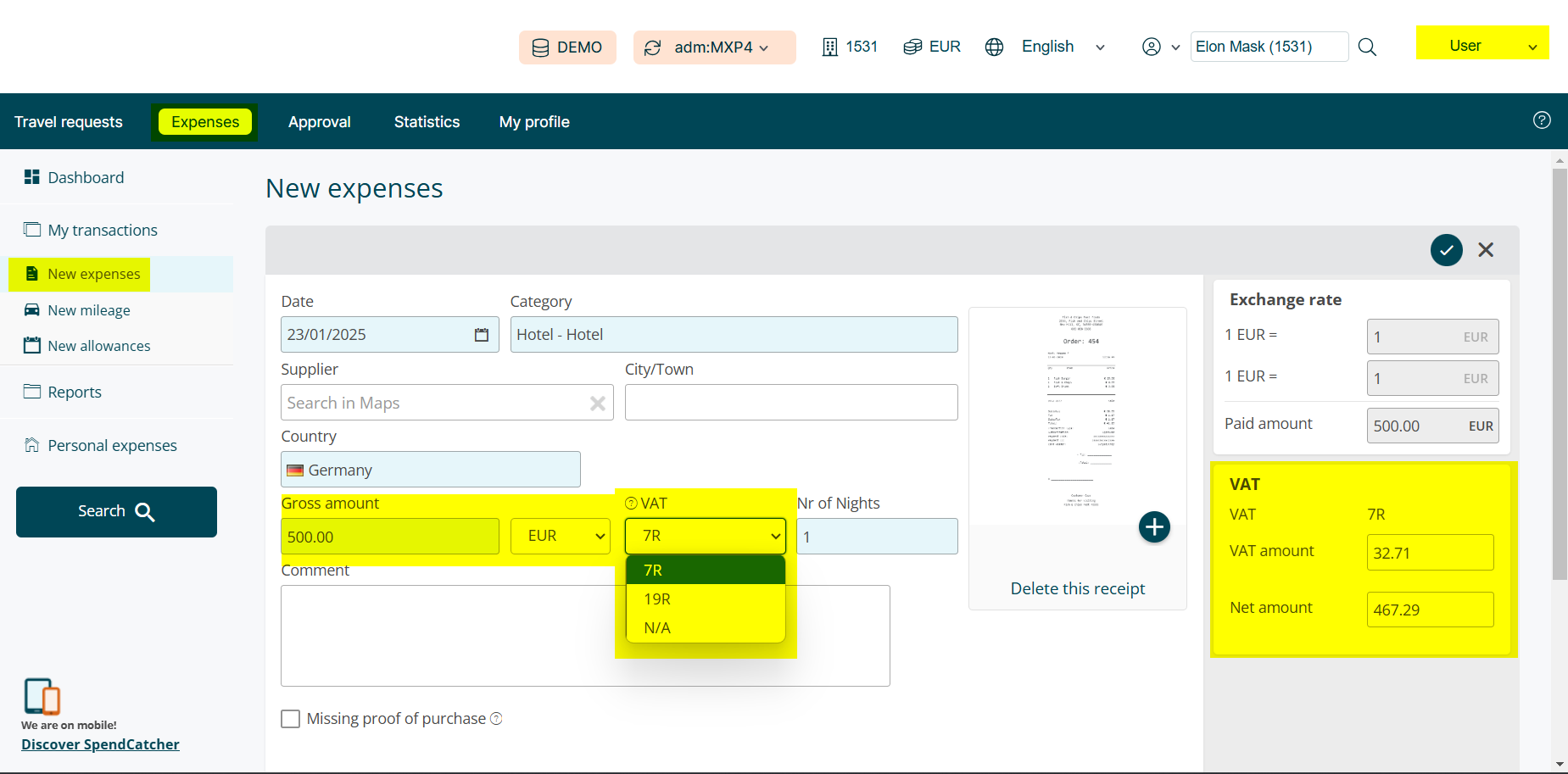This screenshot has height=774, width=1568.
Task: Enable Missing proof of purchase checkbox
Action: click(291, 719)
